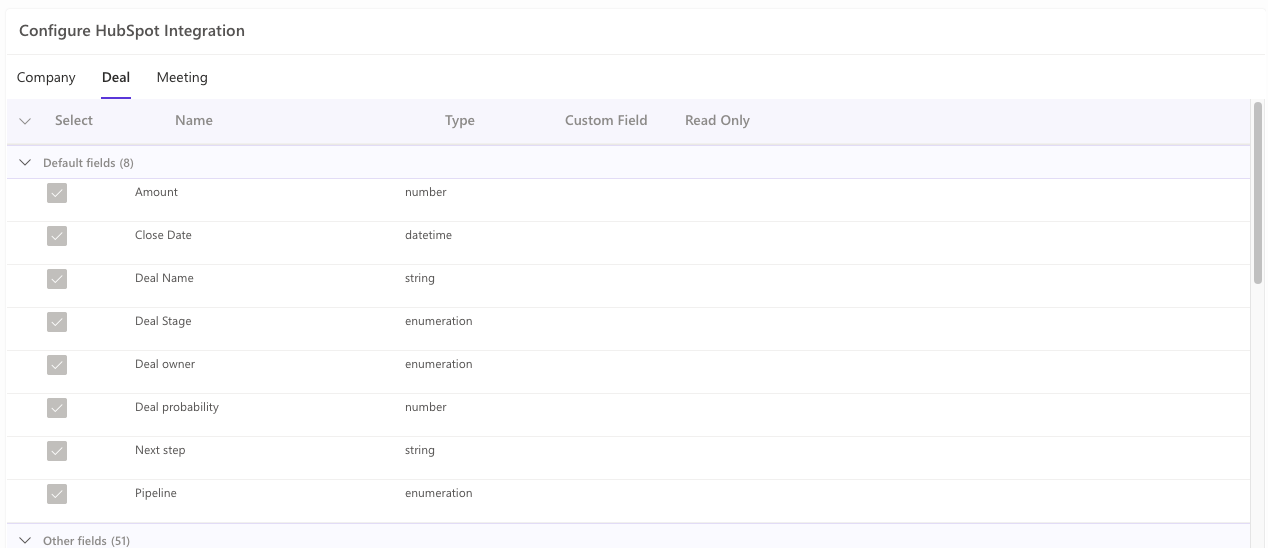1268x548 pixels.
Task: Click the enumeration type in Deal owner row
Action: pos(439,364)
